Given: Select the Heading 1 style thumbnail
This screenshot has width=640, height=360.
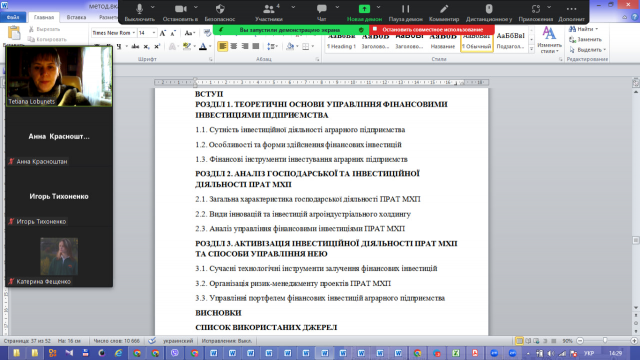Looking at the screenshot, I should pyautogui.click(x=341, y=42).
